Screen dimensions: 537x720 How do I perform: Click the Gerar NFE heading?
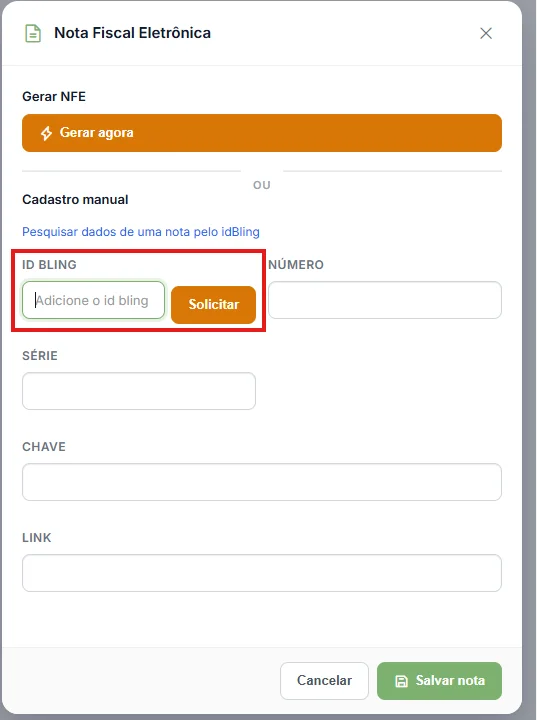click(x=54, y=96)
